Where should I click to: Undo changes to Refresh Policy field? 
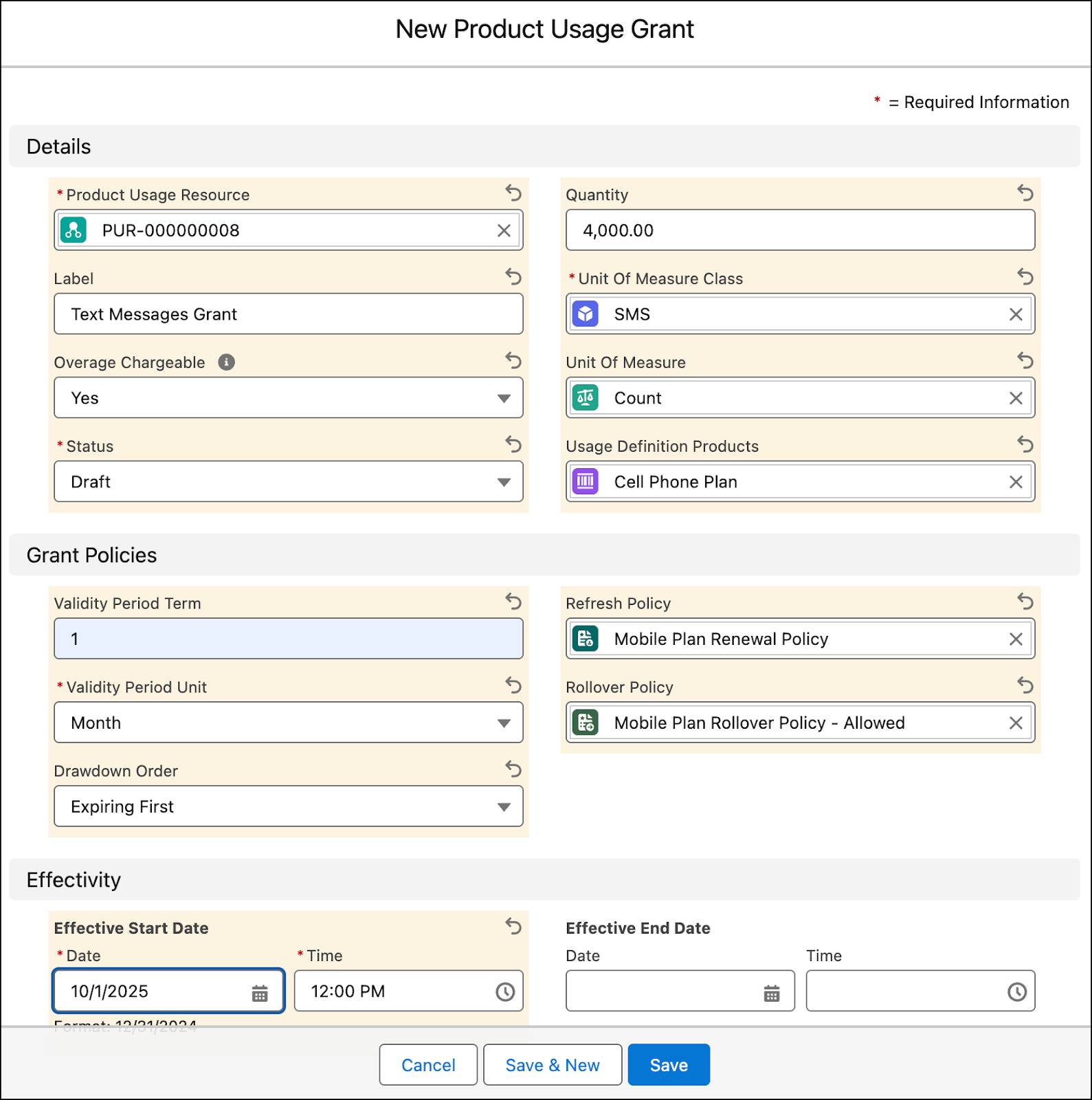click(x=1025, y=601)
